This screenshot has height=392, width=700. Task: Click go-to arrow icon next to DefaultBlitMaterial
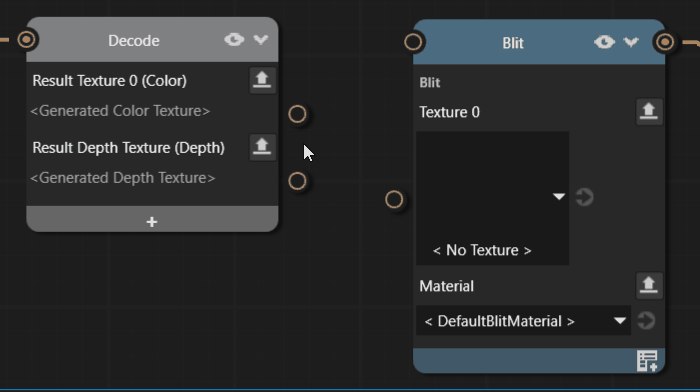point(646,321)
